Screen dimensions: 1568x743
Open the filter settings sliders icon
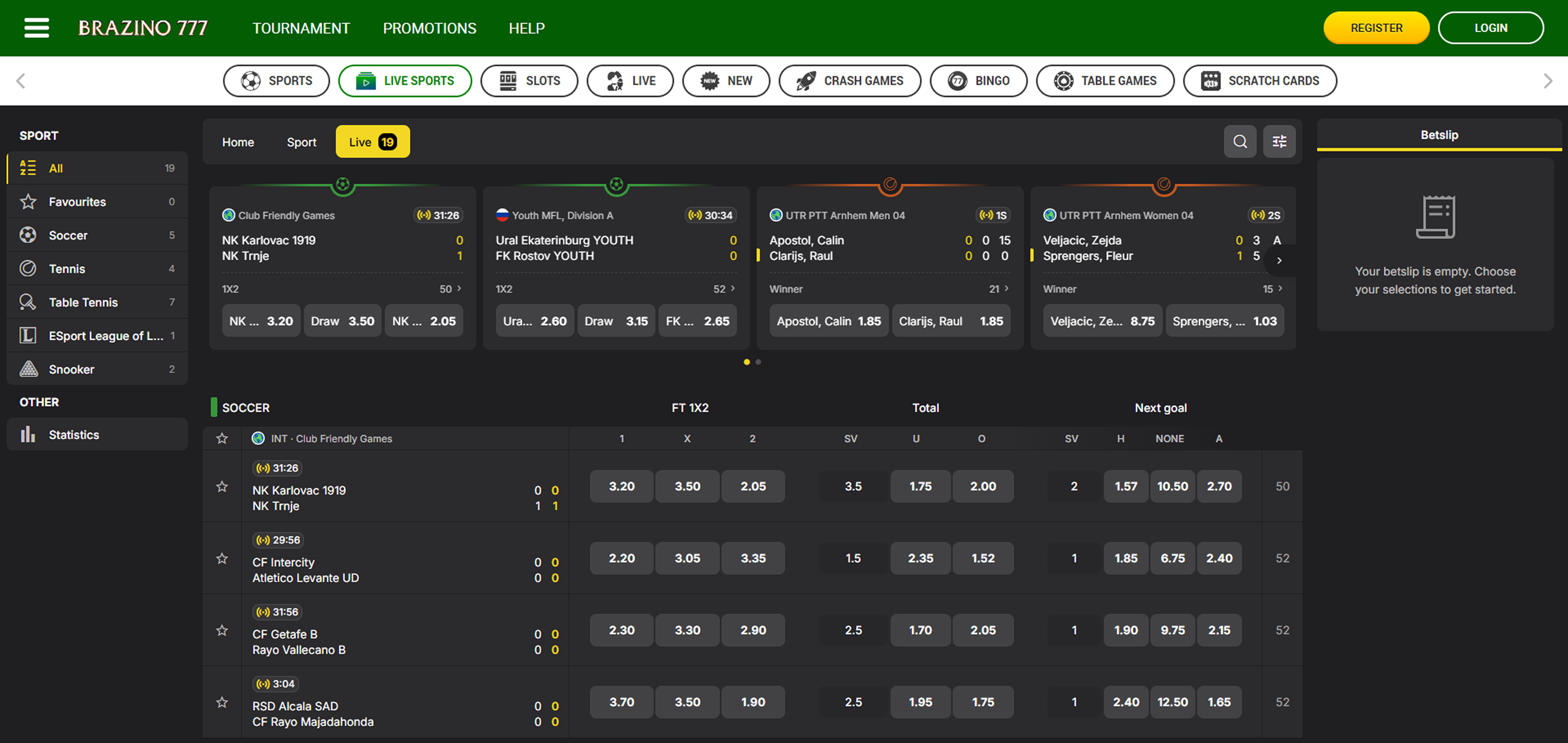point(1279,142)
